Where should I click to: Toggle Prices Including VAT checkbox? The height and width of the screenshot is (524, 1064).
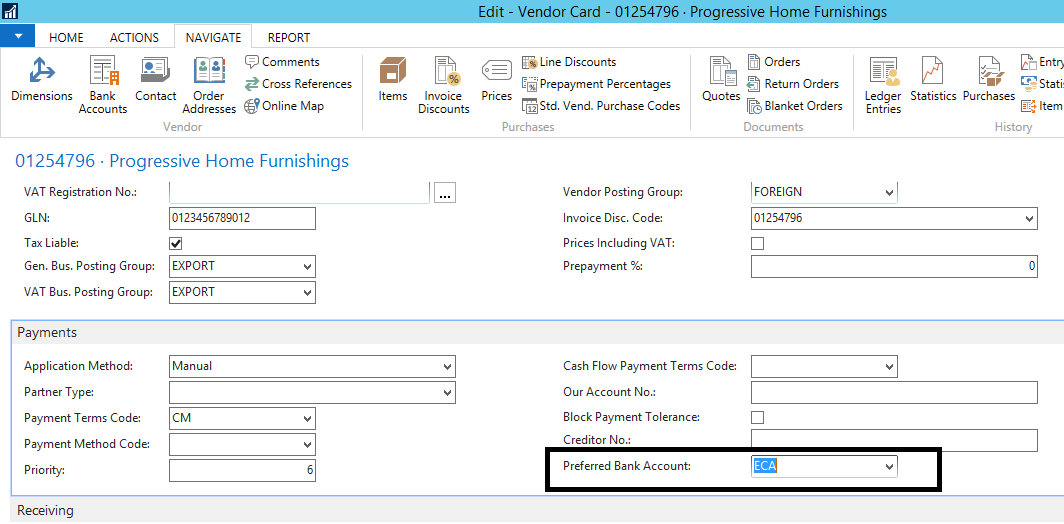(757, 243)
